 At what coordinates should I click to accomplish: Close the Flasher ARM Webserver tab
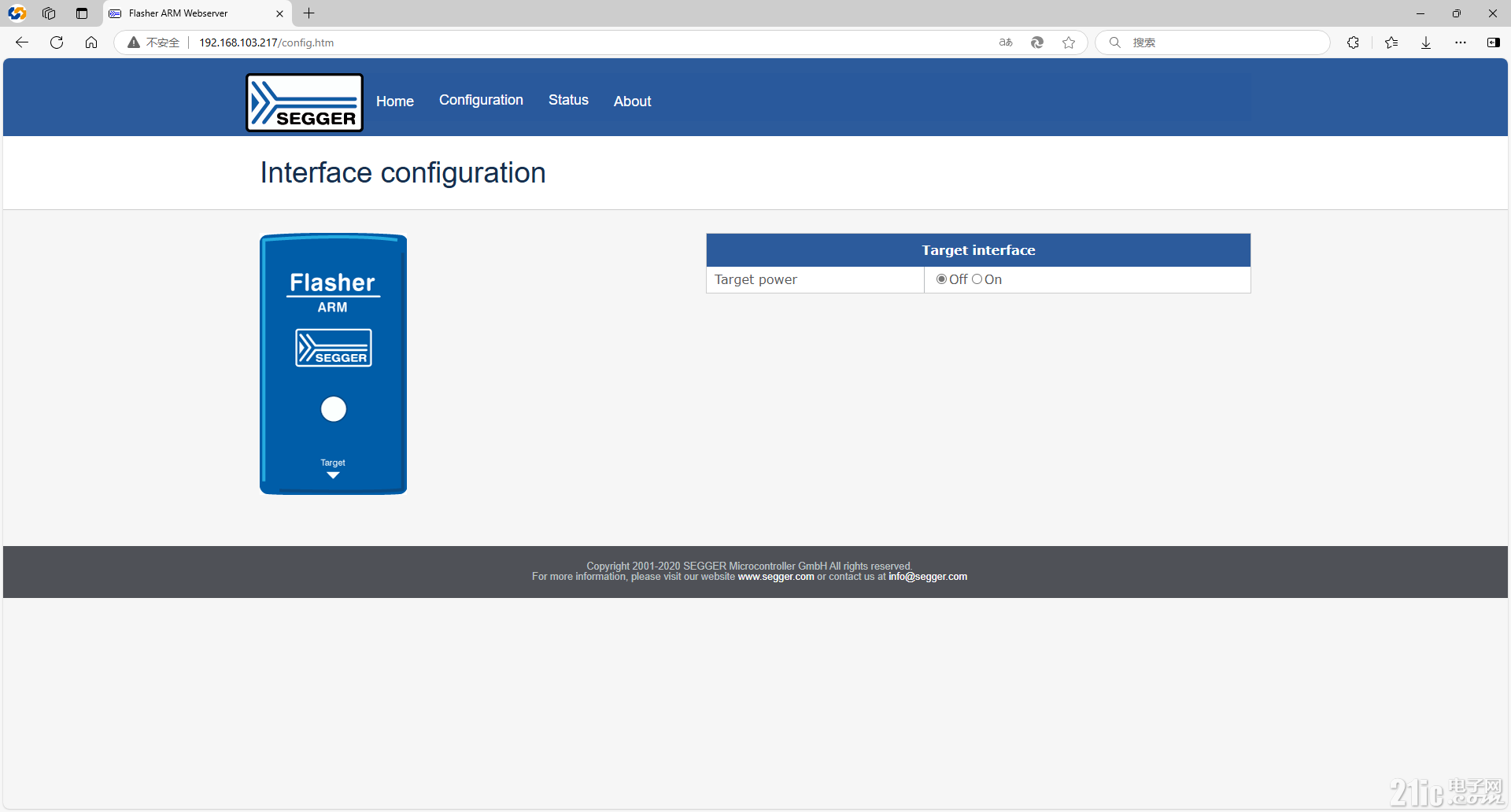coord(279,13)
